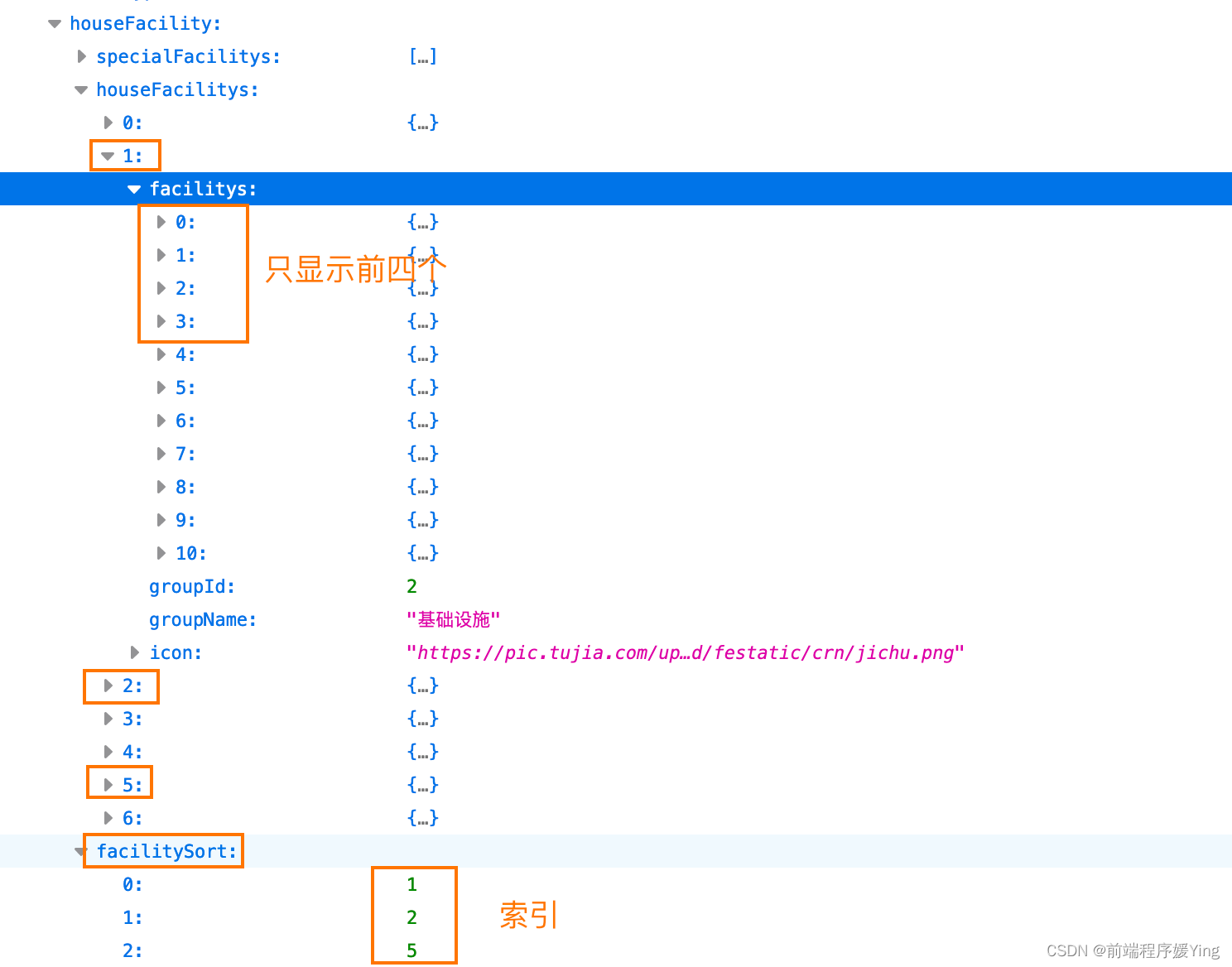Click the {…} placeholder beside item 4

point(423,354)
